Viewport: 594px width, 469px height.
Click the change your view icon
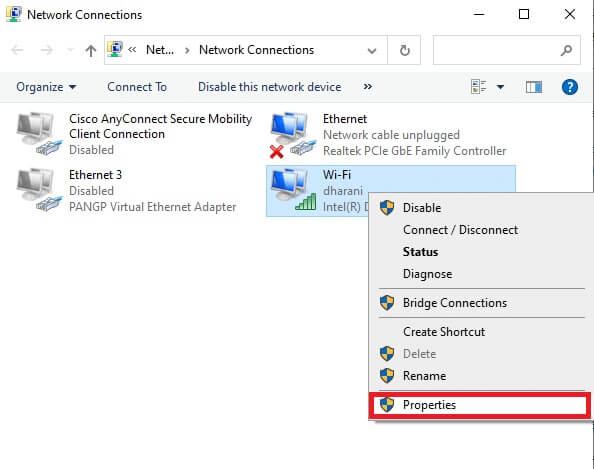[479, 87]
